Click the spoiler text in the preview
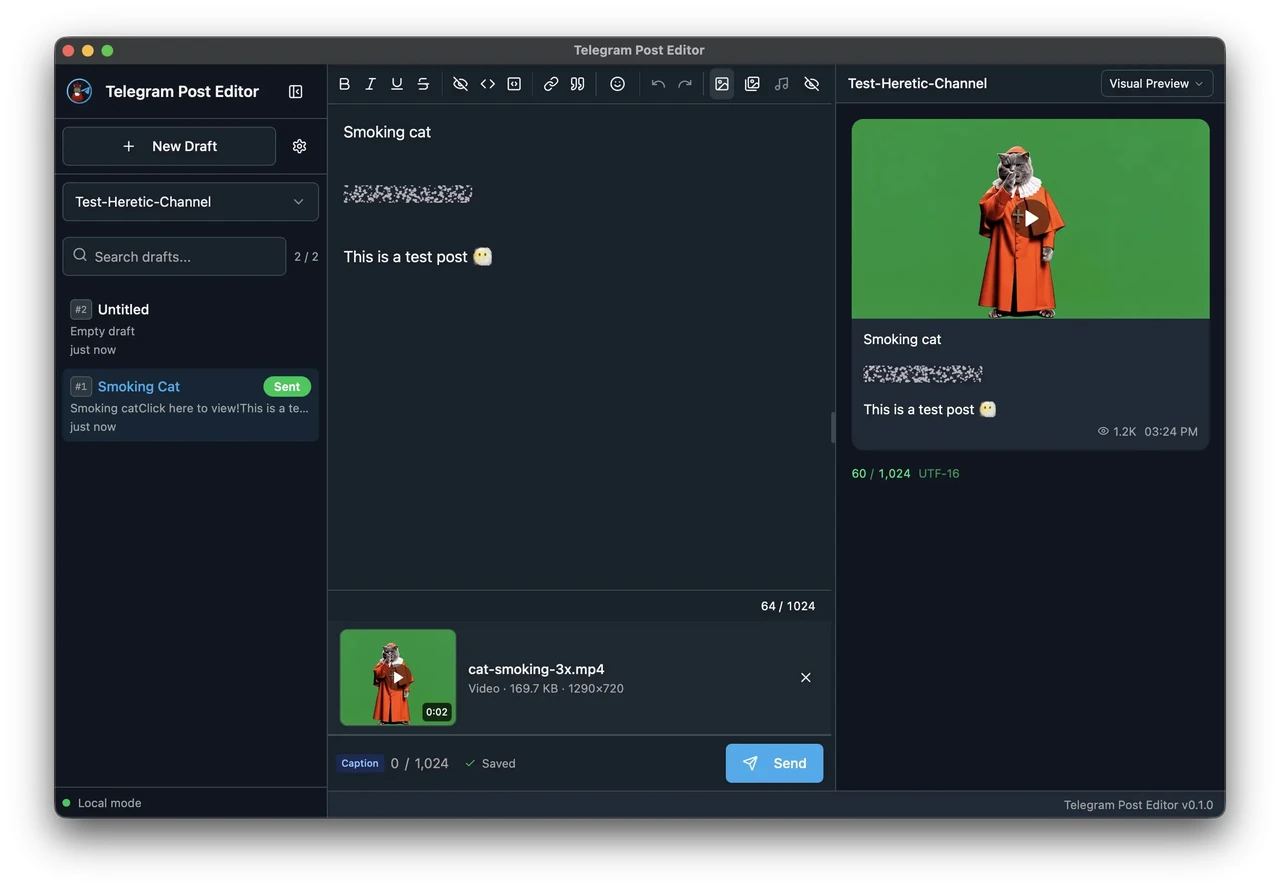 click(923, 374)
